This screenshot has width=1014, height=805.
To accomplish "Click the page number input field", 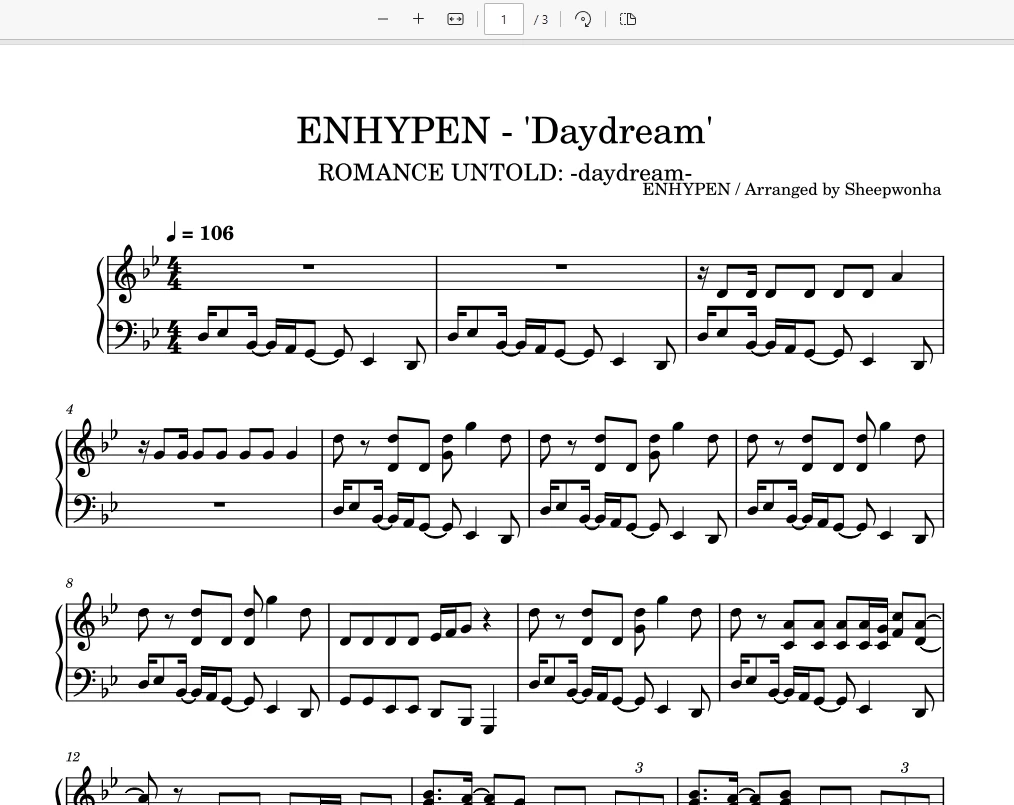I will click(504, 19).
